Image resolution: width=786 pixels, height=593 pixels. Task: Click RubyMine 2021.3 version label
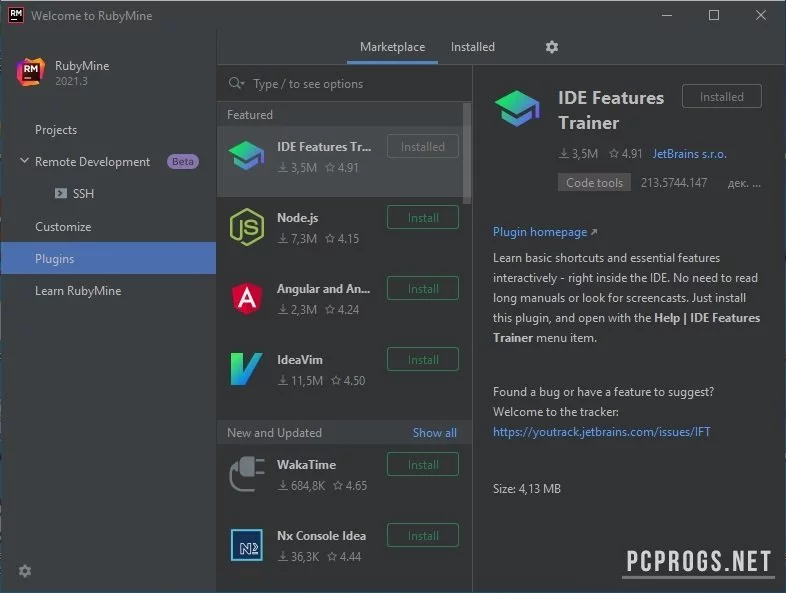pos(71,81)
